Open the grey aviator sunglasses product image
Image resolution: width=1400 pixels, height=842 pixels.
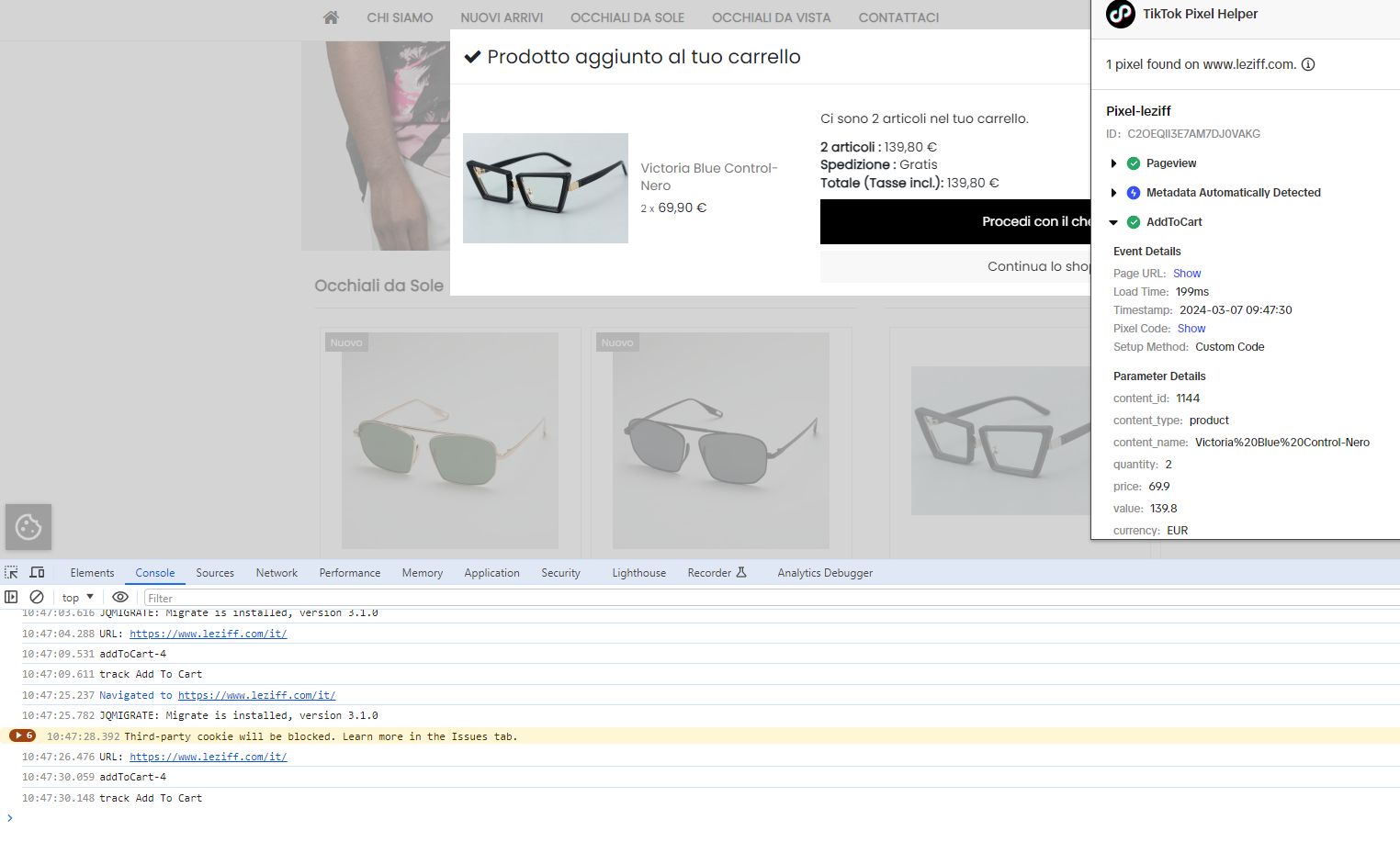721,441
